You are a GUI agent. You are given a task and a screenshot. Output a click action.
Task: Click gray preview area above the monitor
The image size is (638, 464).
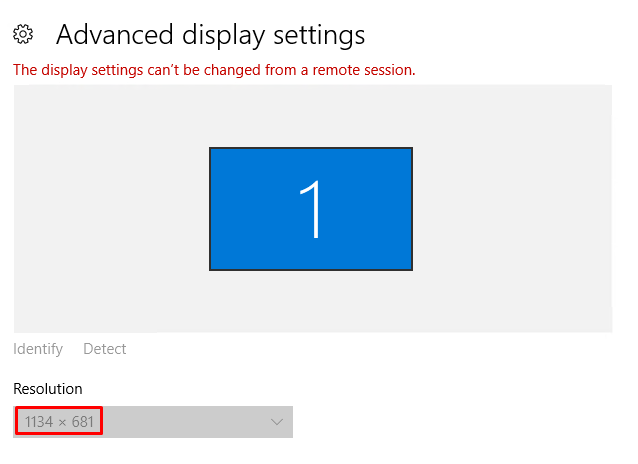tap(311, 115)
